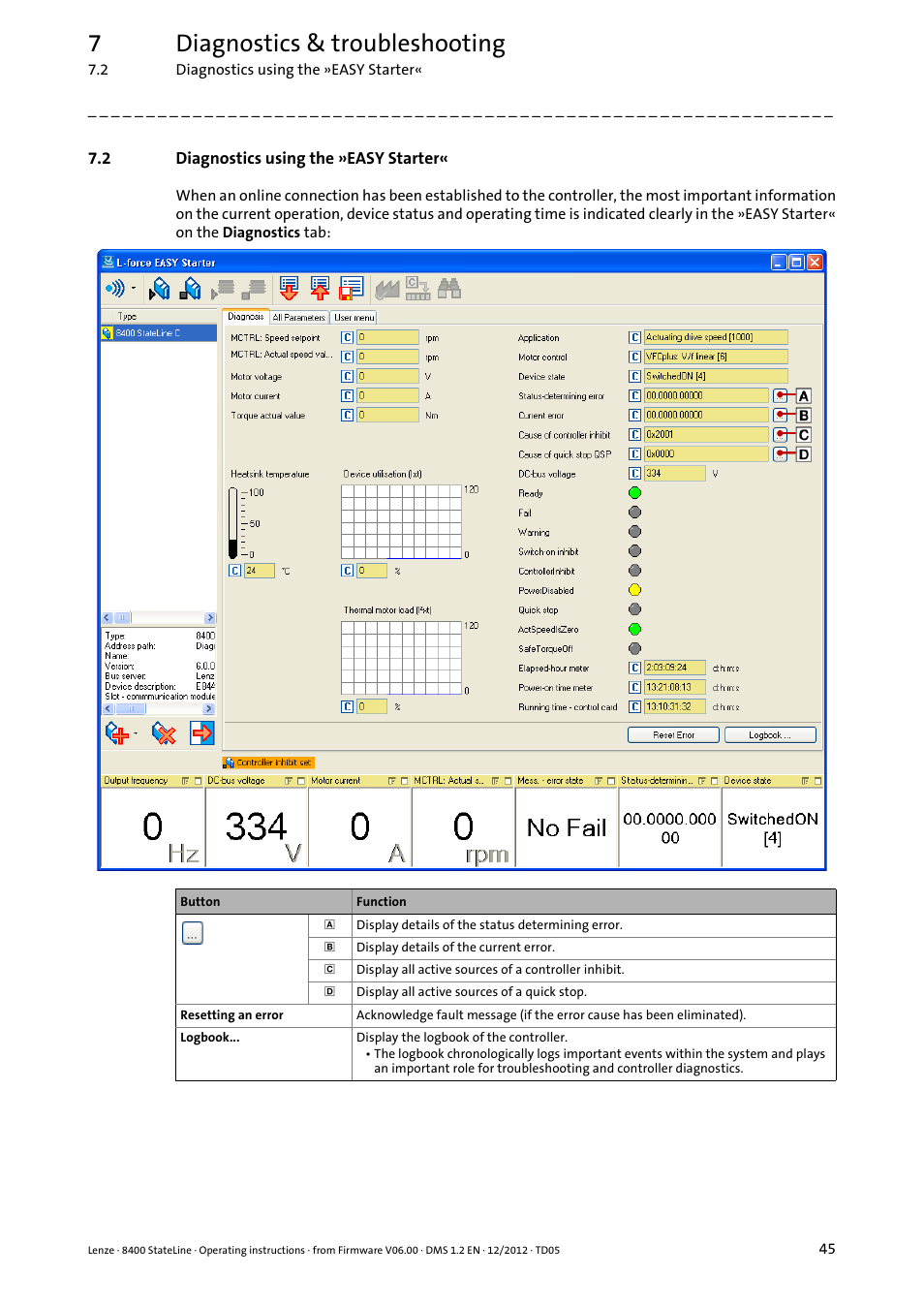Toggle the Output frequency tile pin icon
Viewport: 924px width, 1308px height.
(185, 781)
